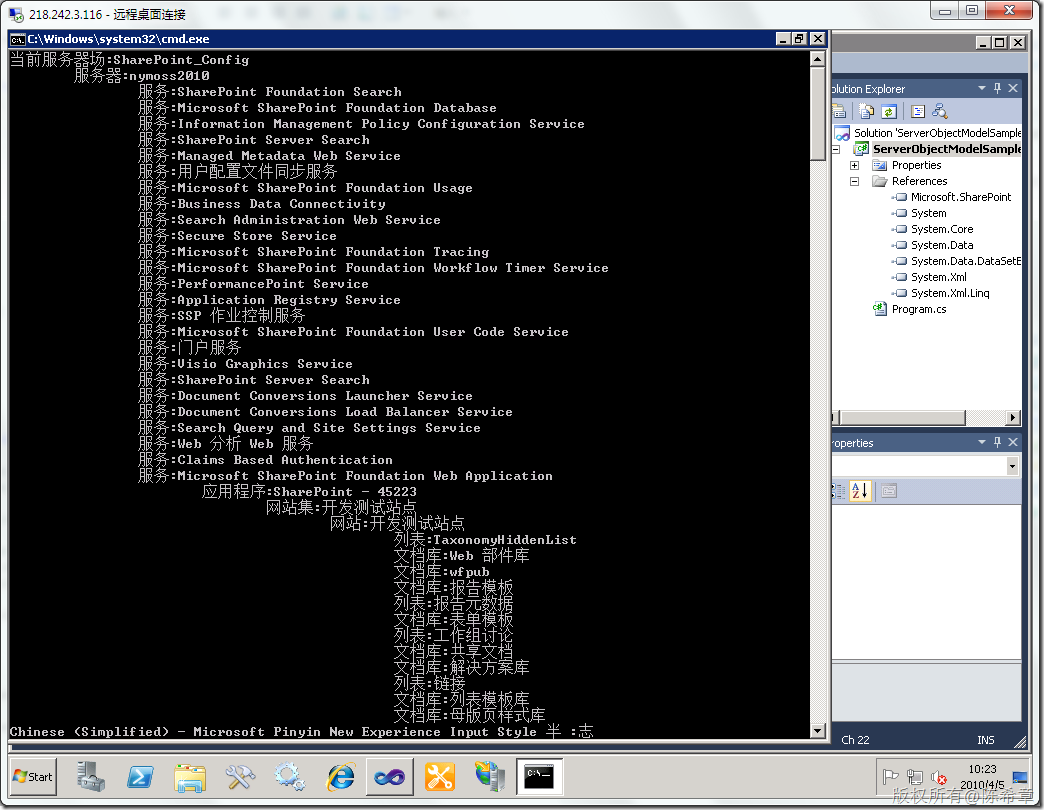Select the System.Xml.Linq reference
The width and height of the screenshot is (1044, 810).
pos(949,293)
